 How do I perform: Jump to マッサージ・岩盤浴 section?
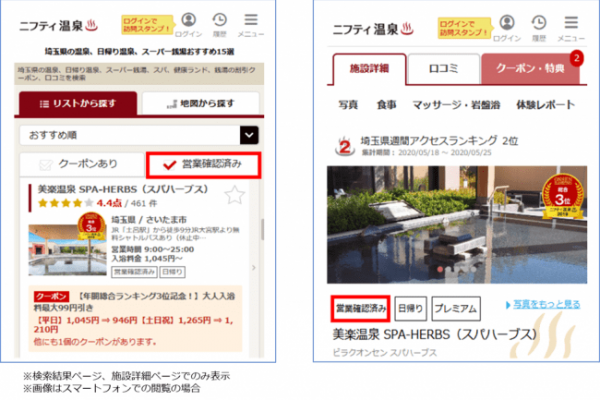tap(456, 104)
